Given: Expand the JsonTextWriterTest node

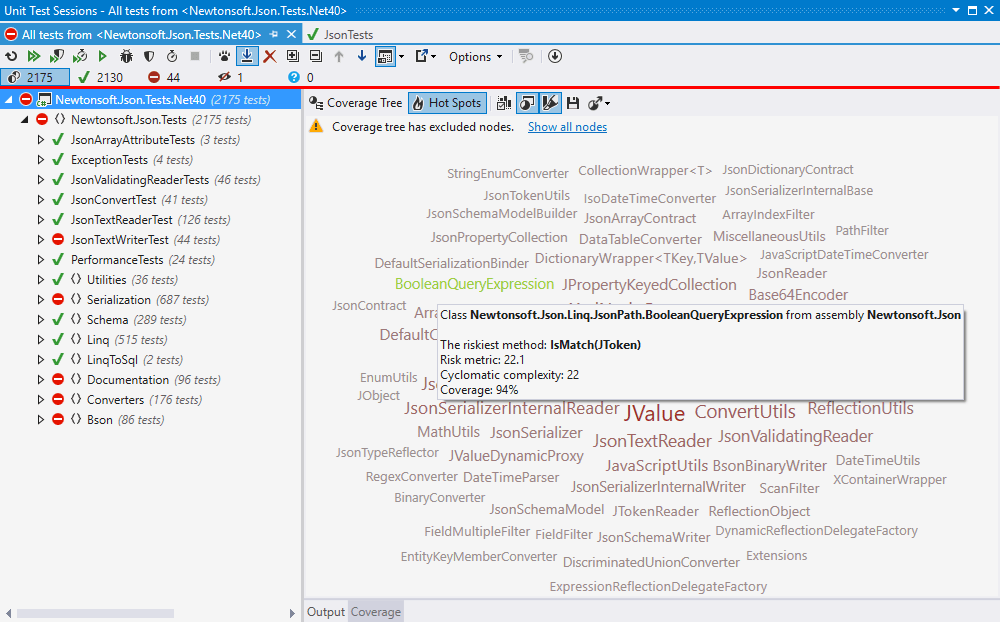Looking at the screenshot, I should (41, 240).
